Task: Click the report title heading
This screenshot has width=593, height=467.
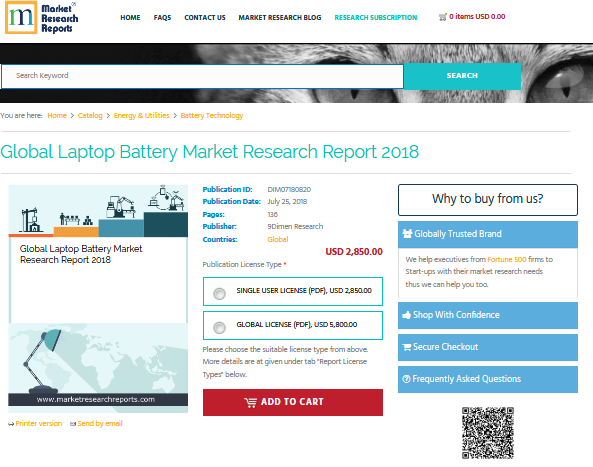Action: pyautogui.click(x=210, y=152)
